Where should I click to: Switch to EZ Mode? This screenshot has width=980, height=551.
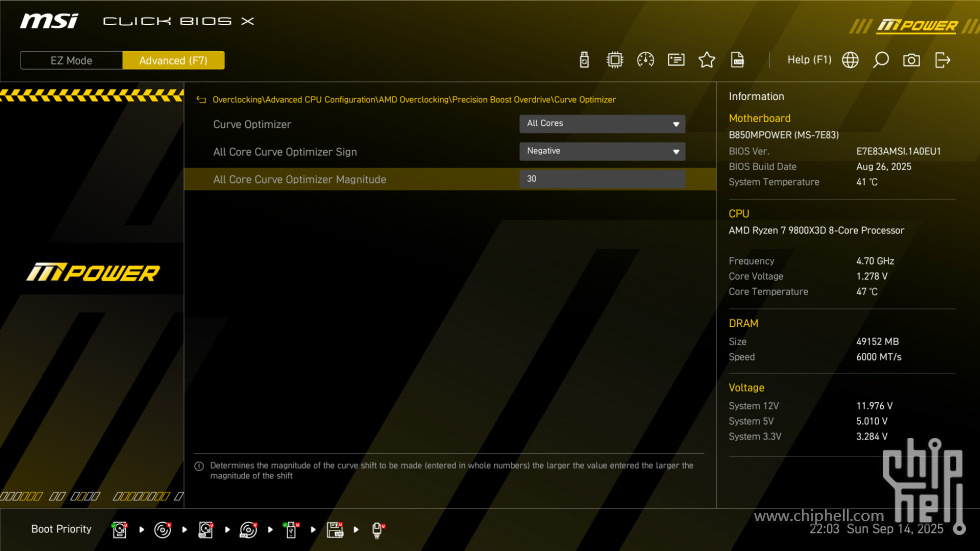[71, 61]
